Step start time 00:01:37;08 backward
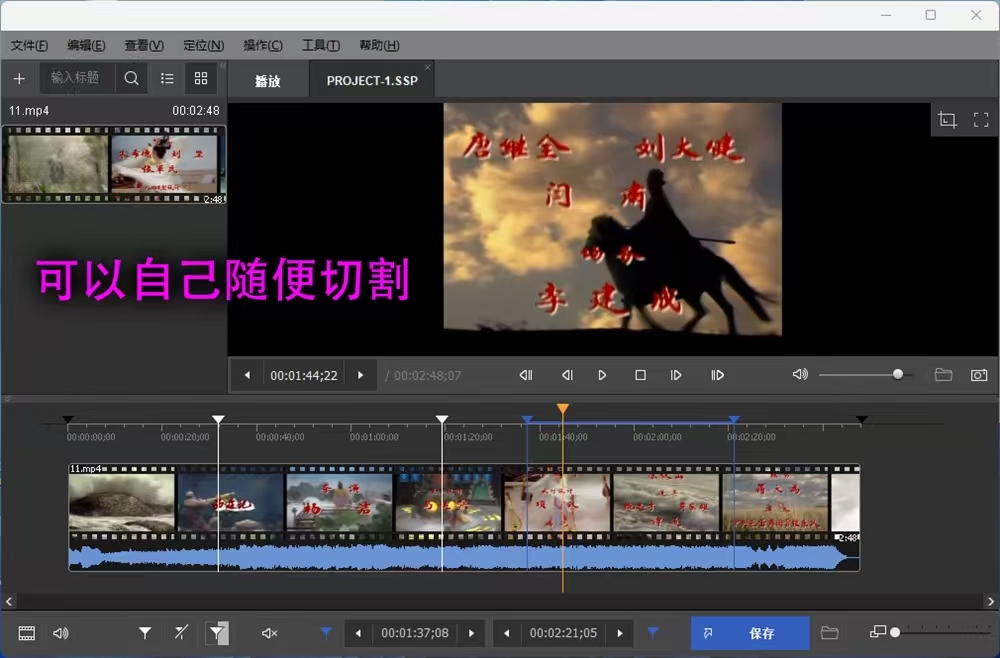The image size is (1000, 658). coord(358,633)
